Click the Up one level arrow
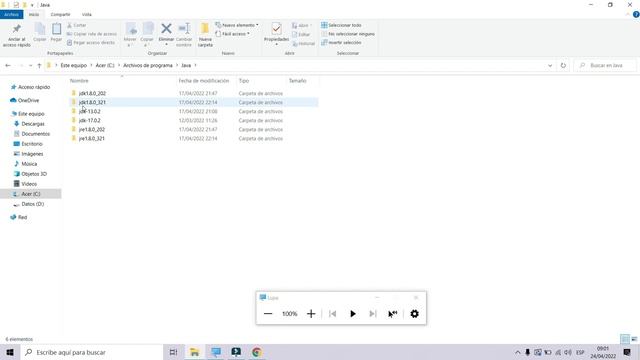 (39, 65)
